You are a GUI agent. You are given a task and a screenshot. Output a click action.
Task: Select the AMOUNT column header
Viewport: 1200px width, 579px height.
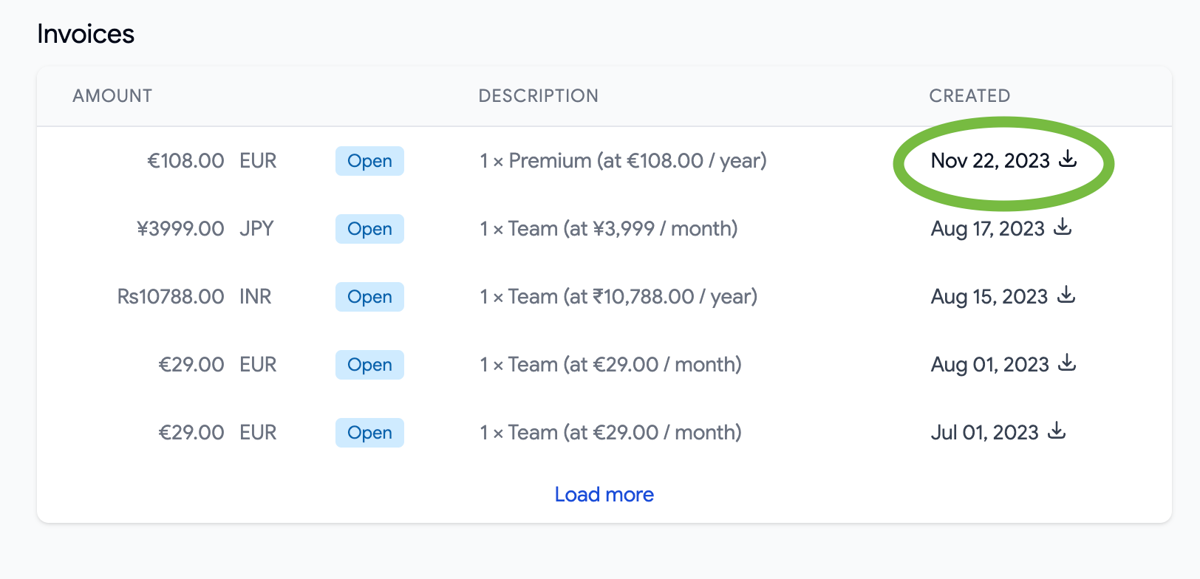112,96
